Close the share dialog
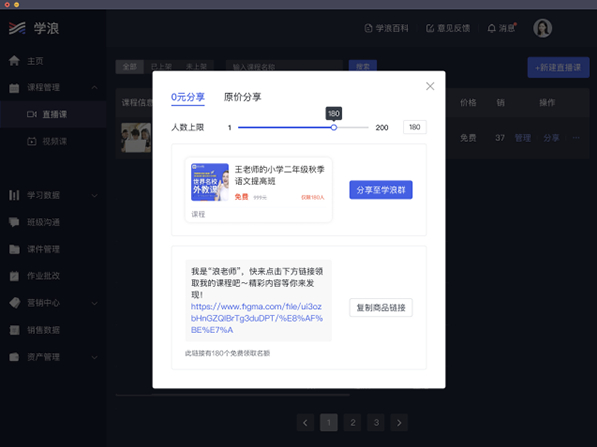 click(430, 86)
